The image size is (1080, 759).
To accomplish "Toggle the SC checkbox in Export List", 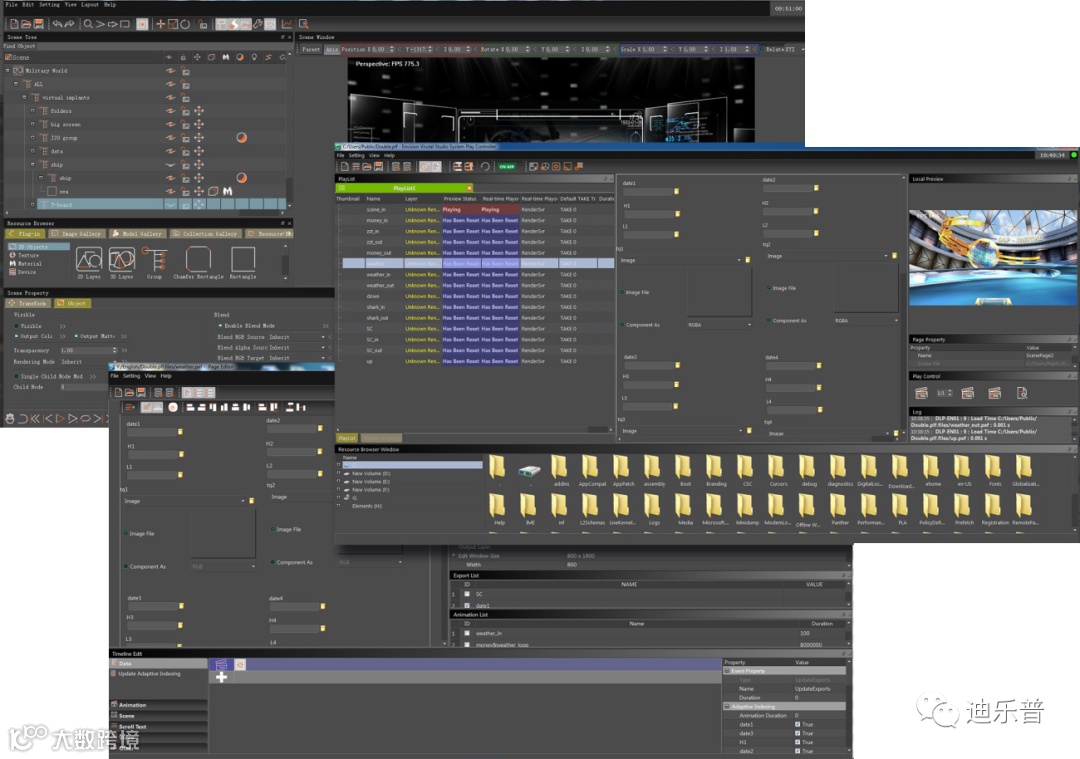I will (467, 594).
